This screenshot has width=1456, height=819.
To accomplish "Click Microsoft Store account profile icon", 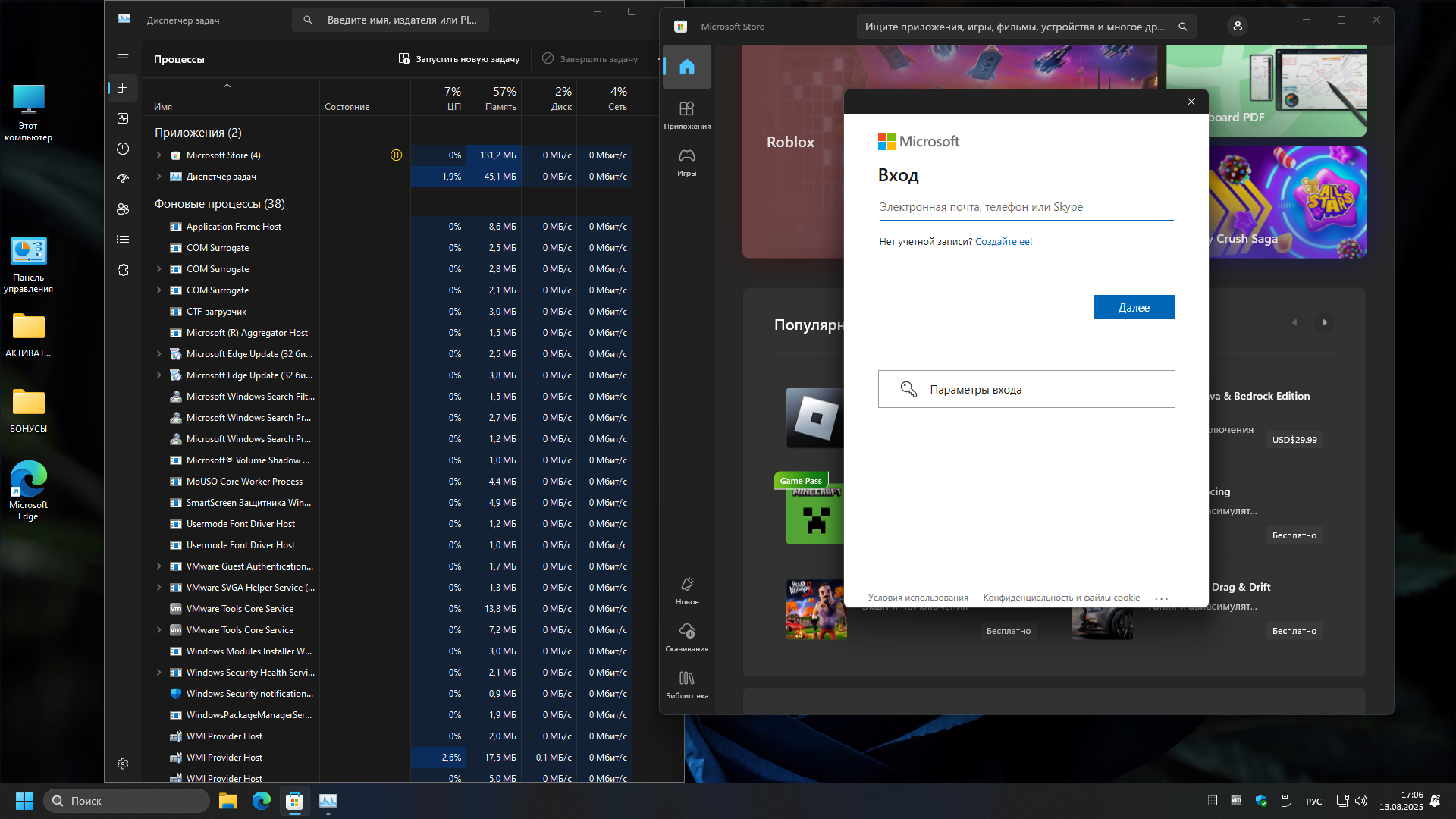I will pyautogui.click(x=1238, y=26).
